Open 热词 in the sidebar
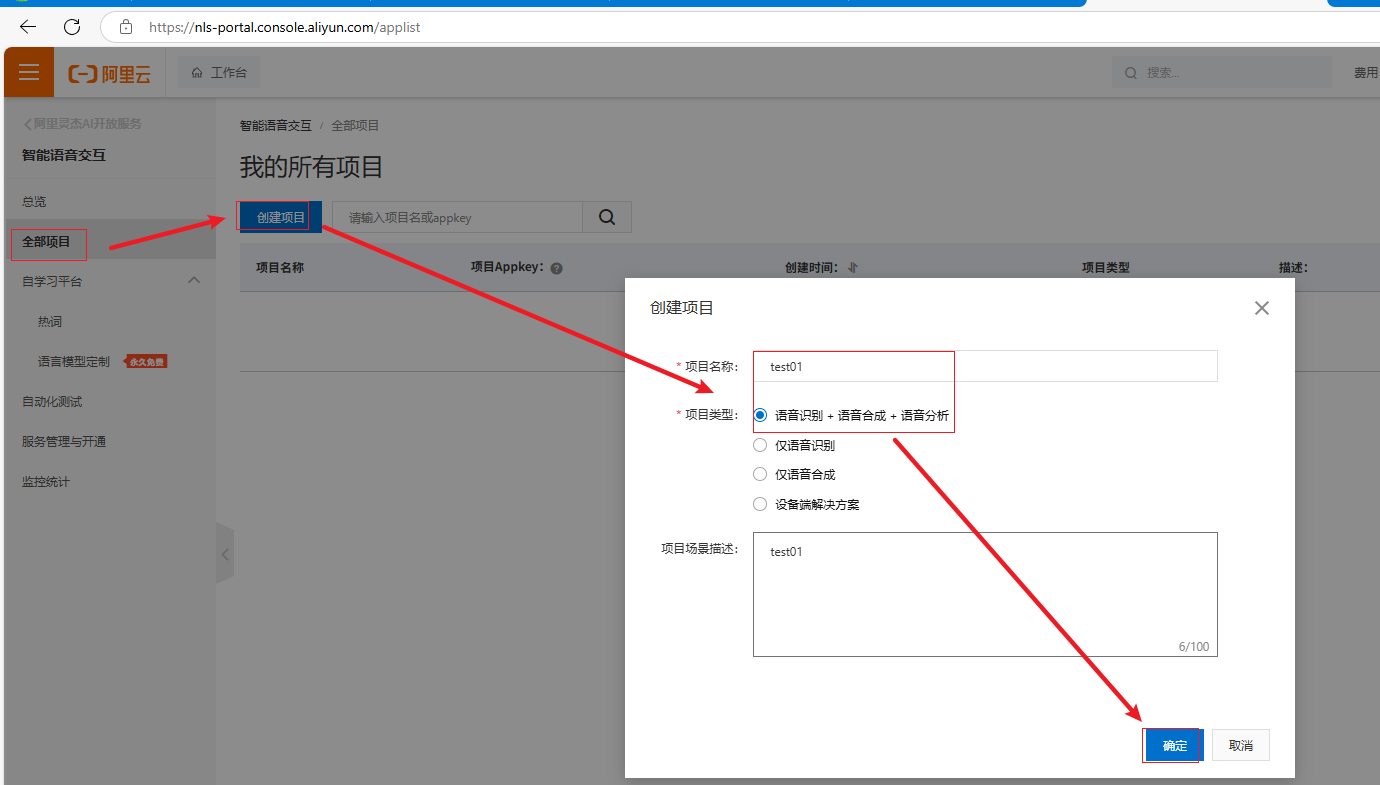This screenshot has height=785, width=1380. pos(50,322)
